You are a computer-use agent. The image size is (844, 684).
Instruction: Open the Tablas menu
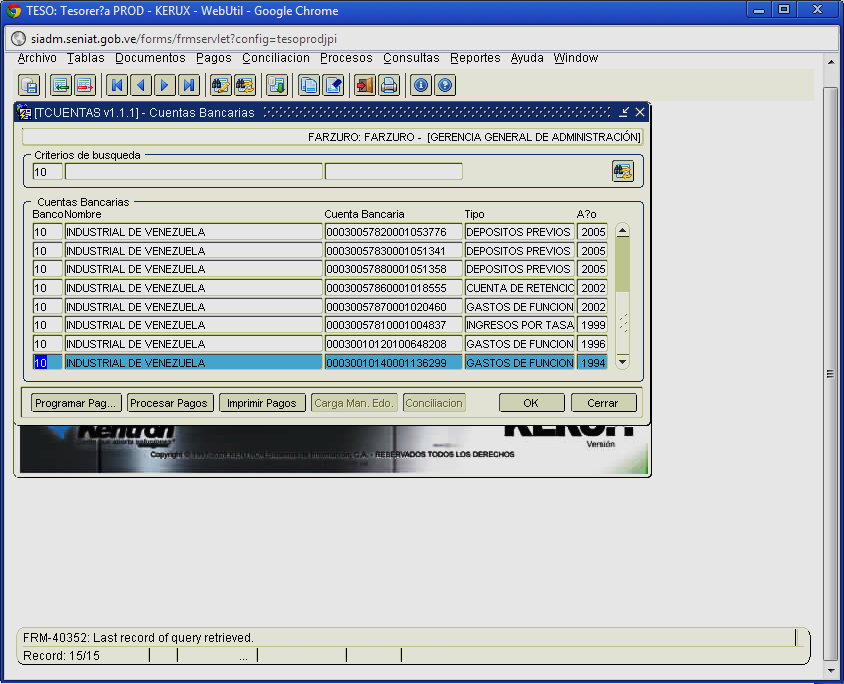[x=86, y=58]
